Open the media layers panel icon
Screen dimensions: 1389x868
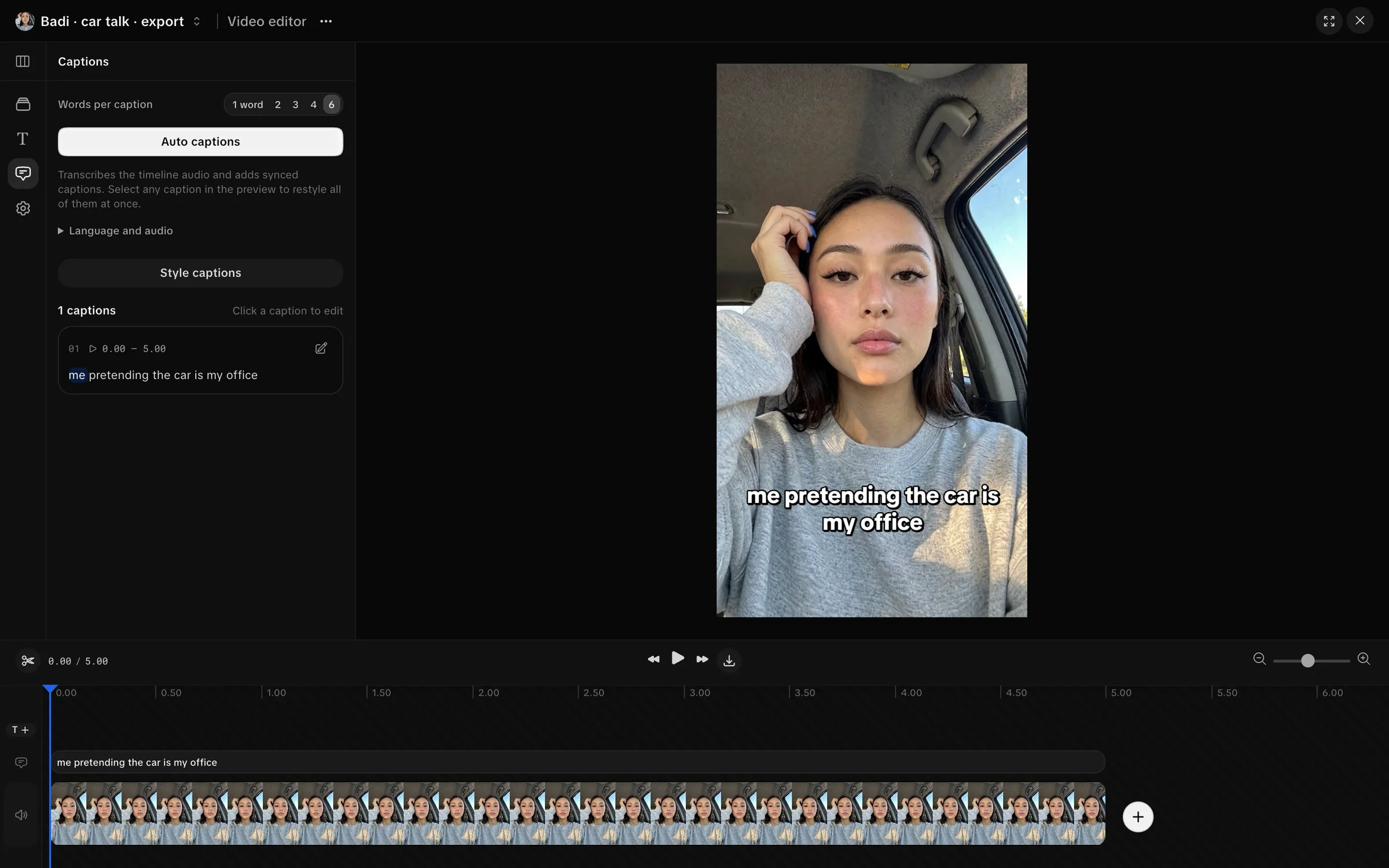click(23, 104)
